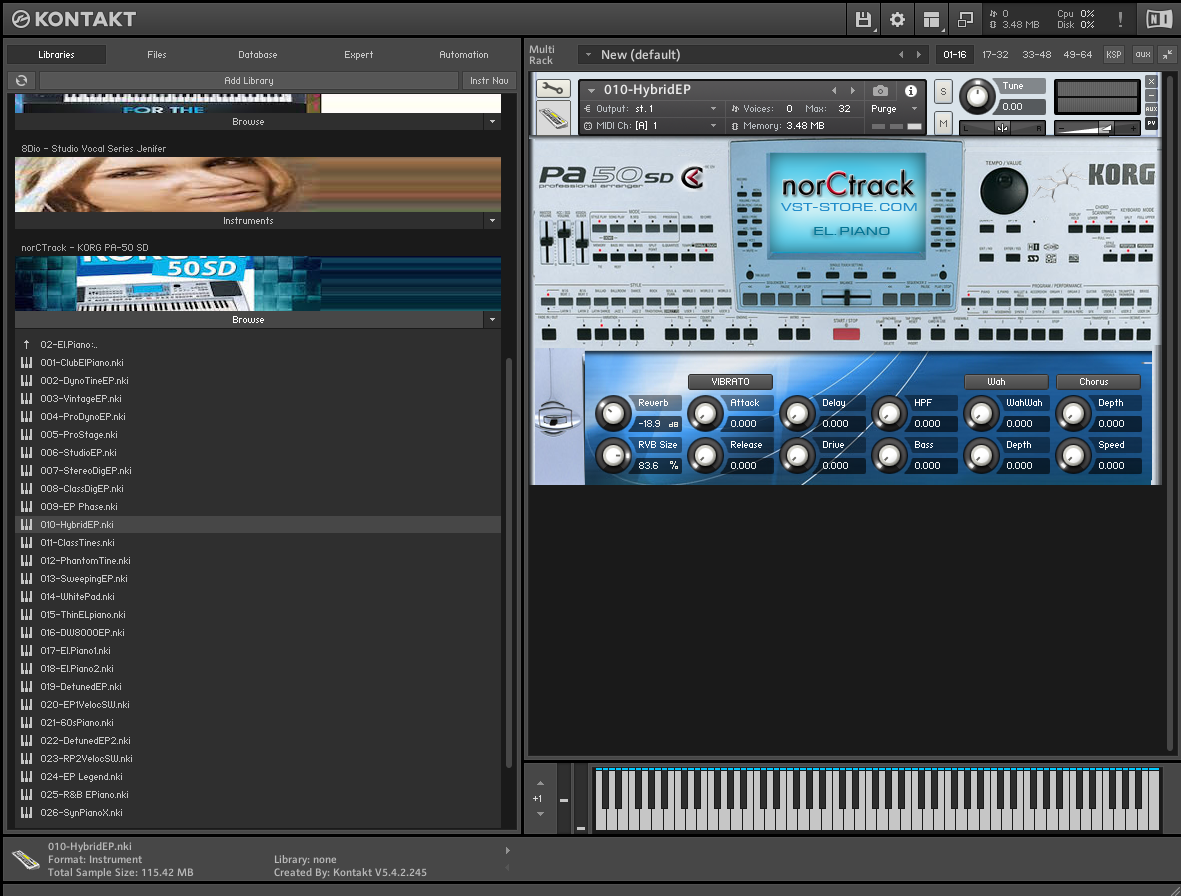Screen dimensions: 1181x896
Task: Select rack page 49-64
Action: 1077,54
